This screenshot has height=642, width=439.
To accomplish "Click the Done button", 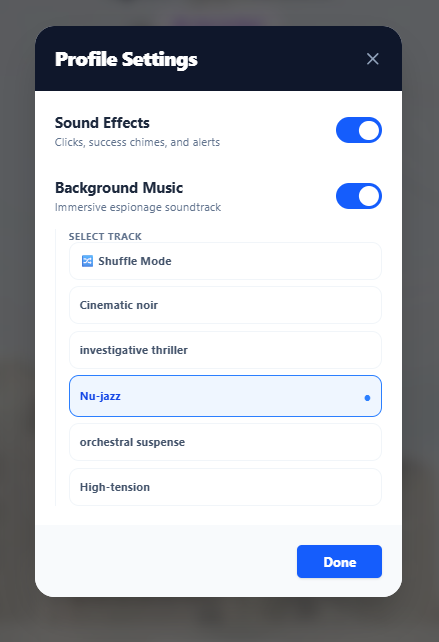I will [339, 561].
